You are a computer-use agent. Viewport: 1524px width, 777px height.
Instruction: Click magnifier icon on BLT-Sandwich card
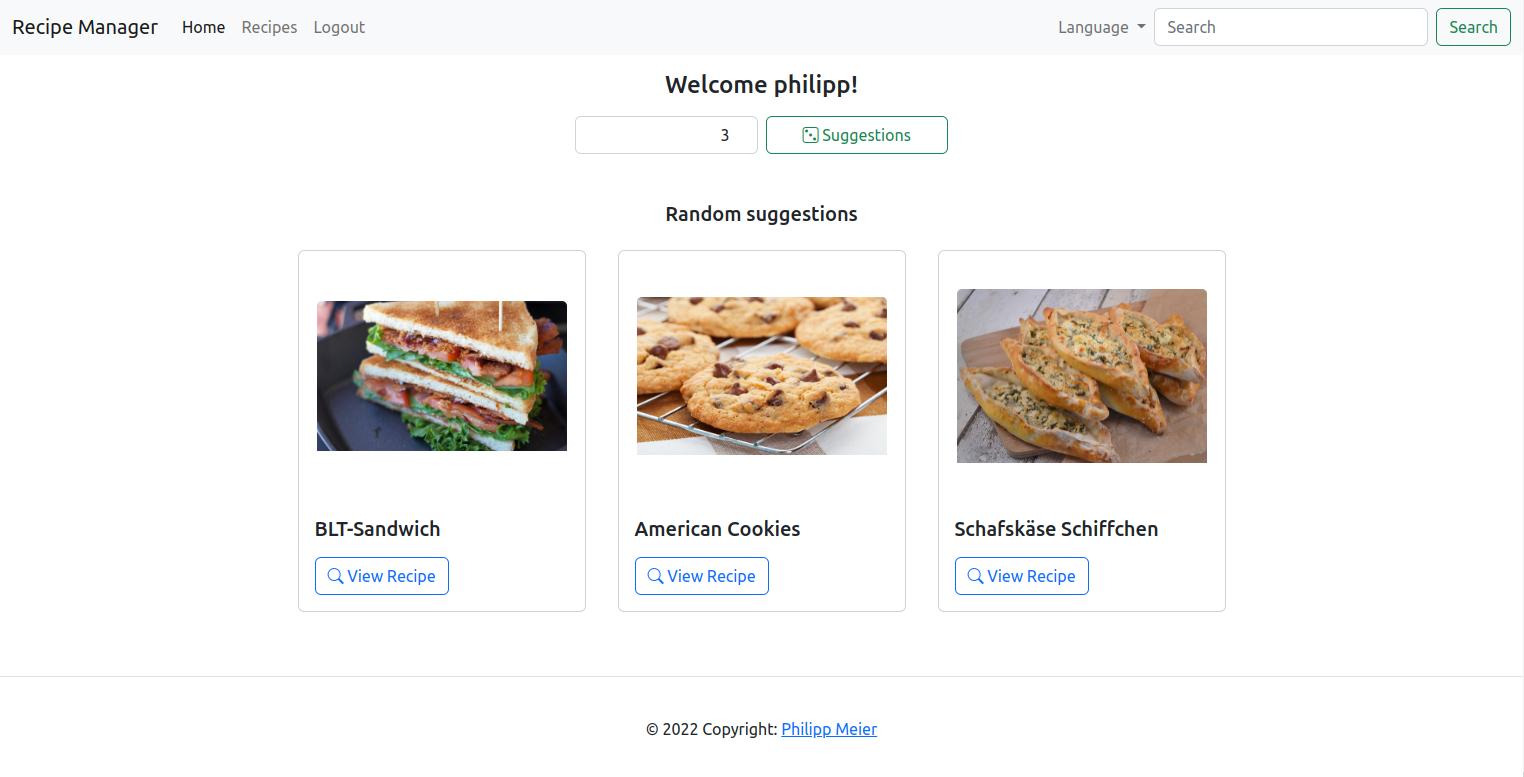336,576
